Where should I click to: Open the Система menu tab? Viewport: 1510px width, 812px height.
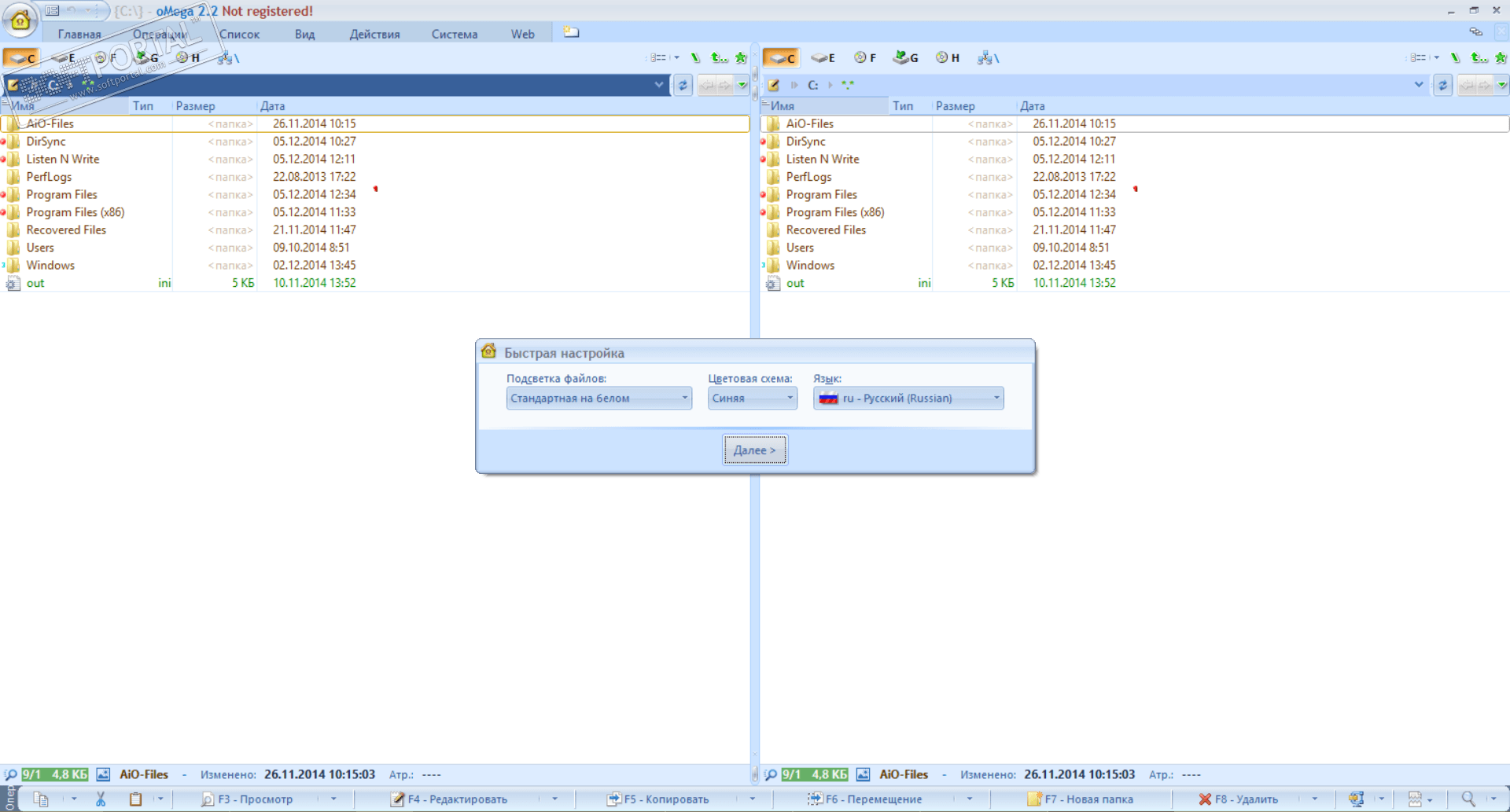pos(455,34)
